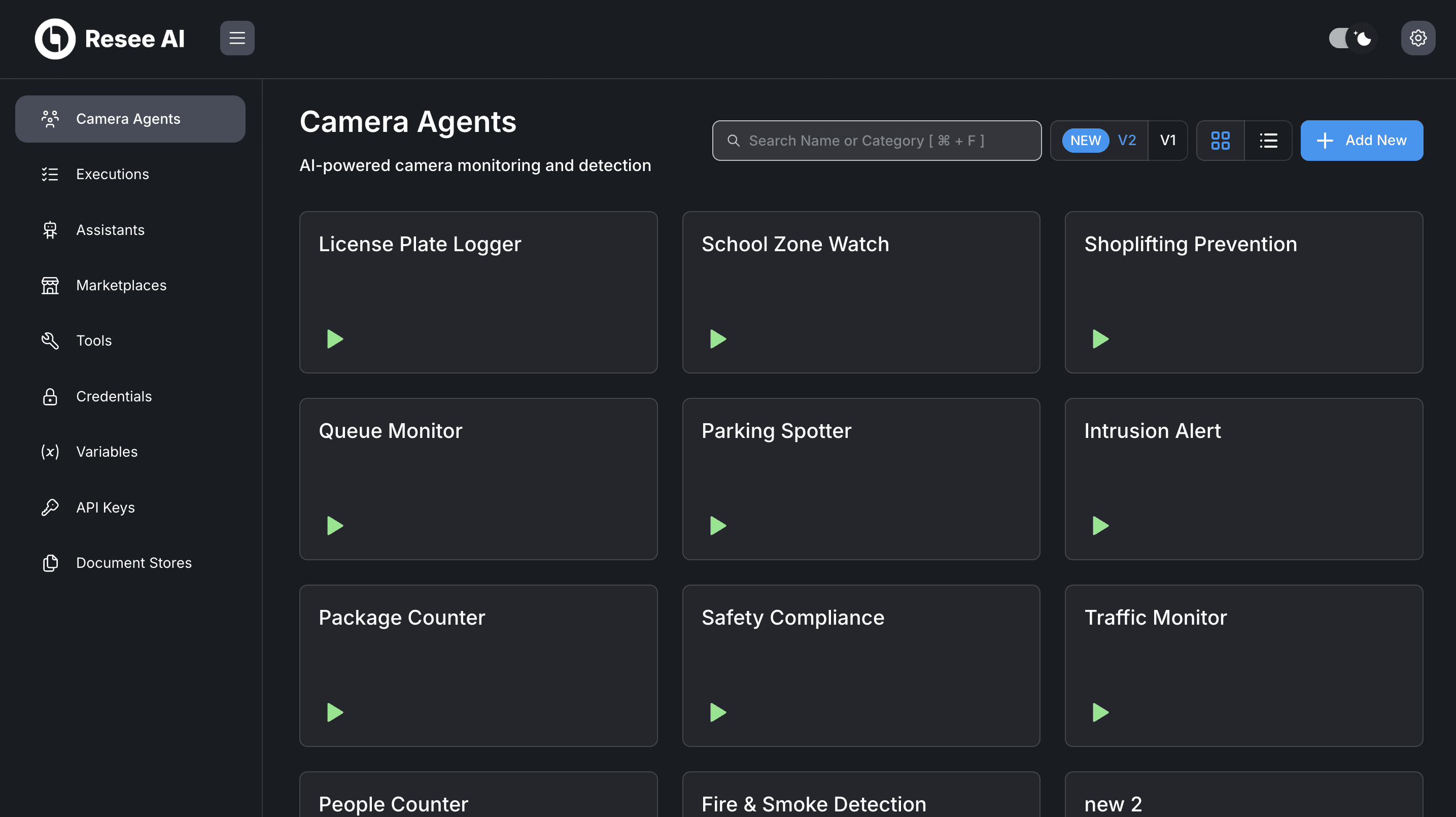Open the API Keys sidebar item
This screenshot has height=817, width=1456.
coord(105,507)
